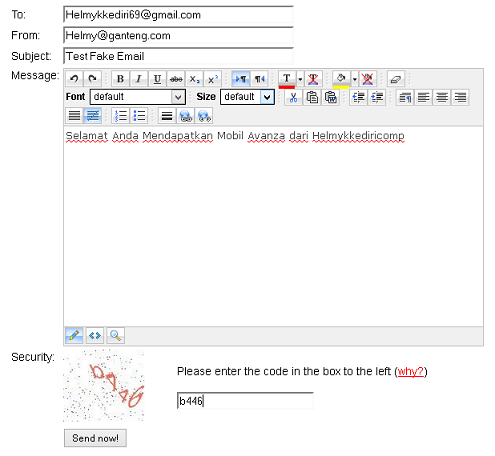Image resolution: width=495 pixels, height=456 pixels.
Task: Insert a numbered list
Action: (120, 116)
